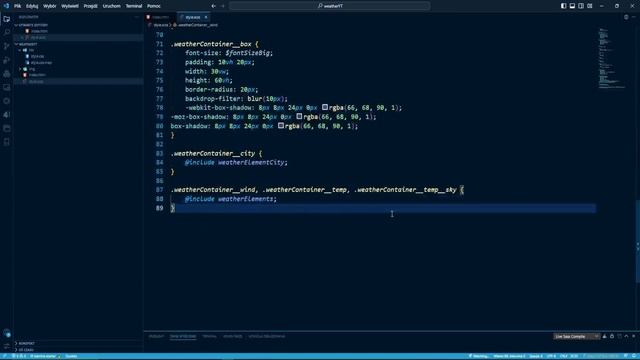Open Customize Layout icon in the title bar

point(590,6)
